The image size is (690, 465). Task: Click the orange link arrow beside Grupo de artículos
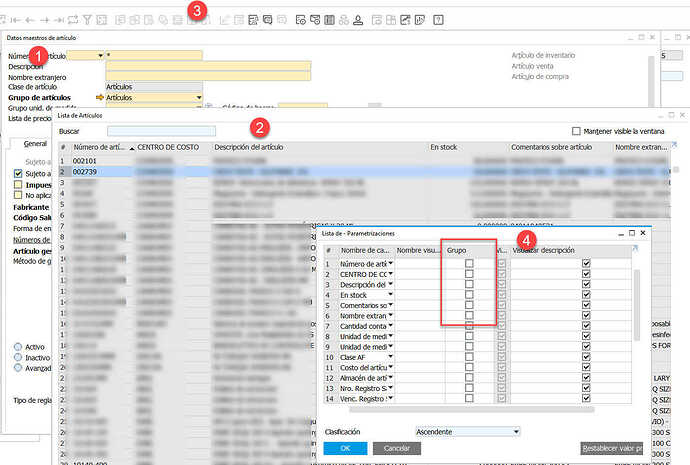click(99, 98)
